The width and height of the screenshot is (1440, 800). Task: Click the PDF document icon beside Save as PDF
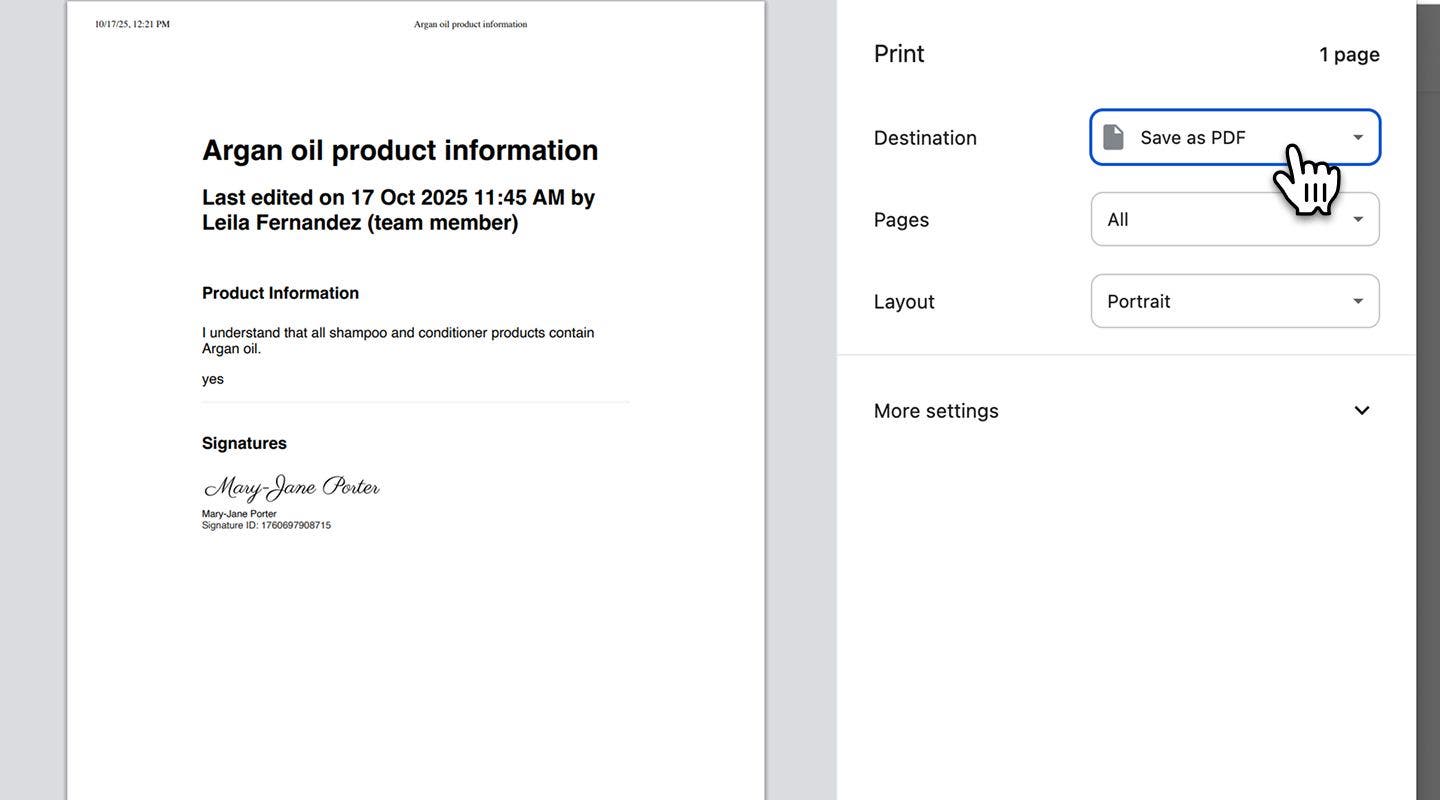[1113, 136]
